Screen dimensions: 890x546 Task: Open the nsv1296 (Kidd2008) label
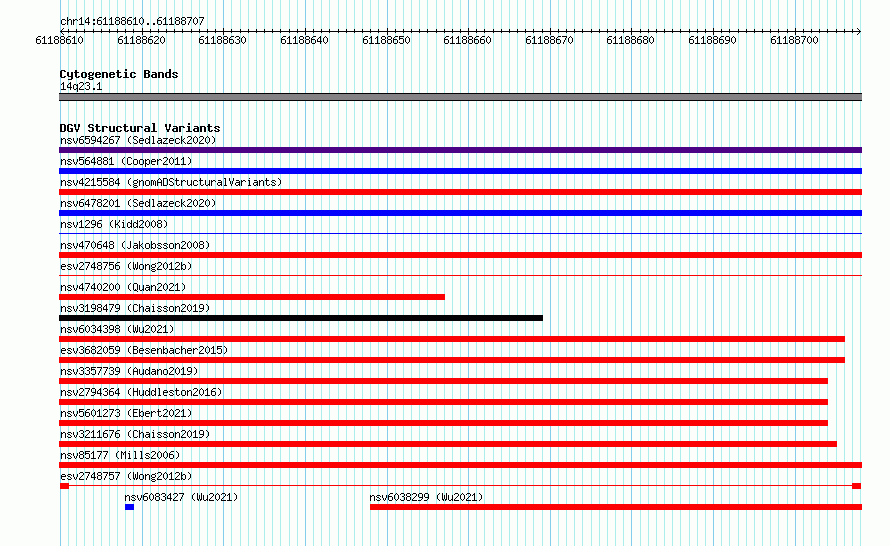[114, 224]
